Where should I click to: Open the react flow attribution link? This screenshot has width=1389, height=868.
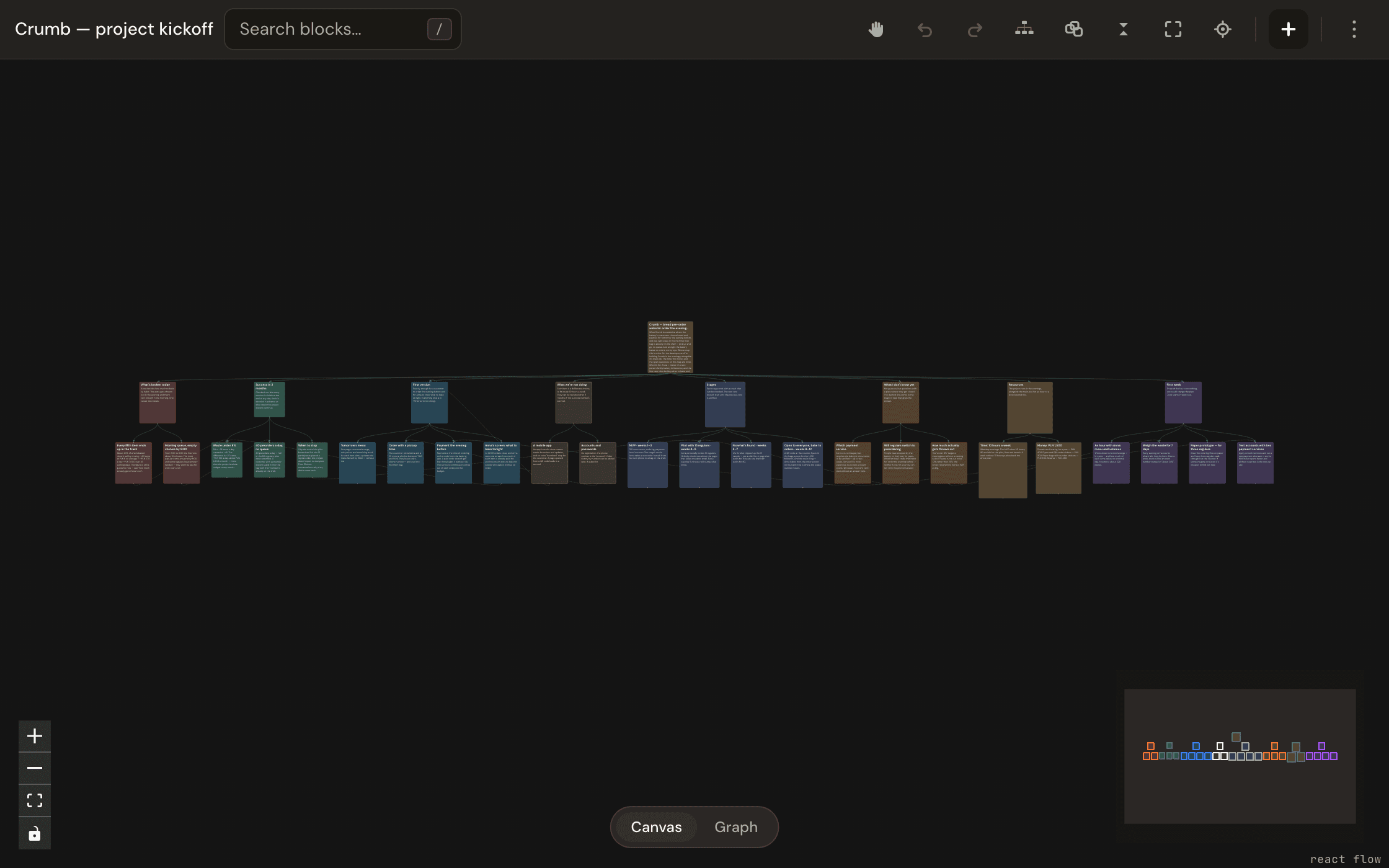[1345, 859]
